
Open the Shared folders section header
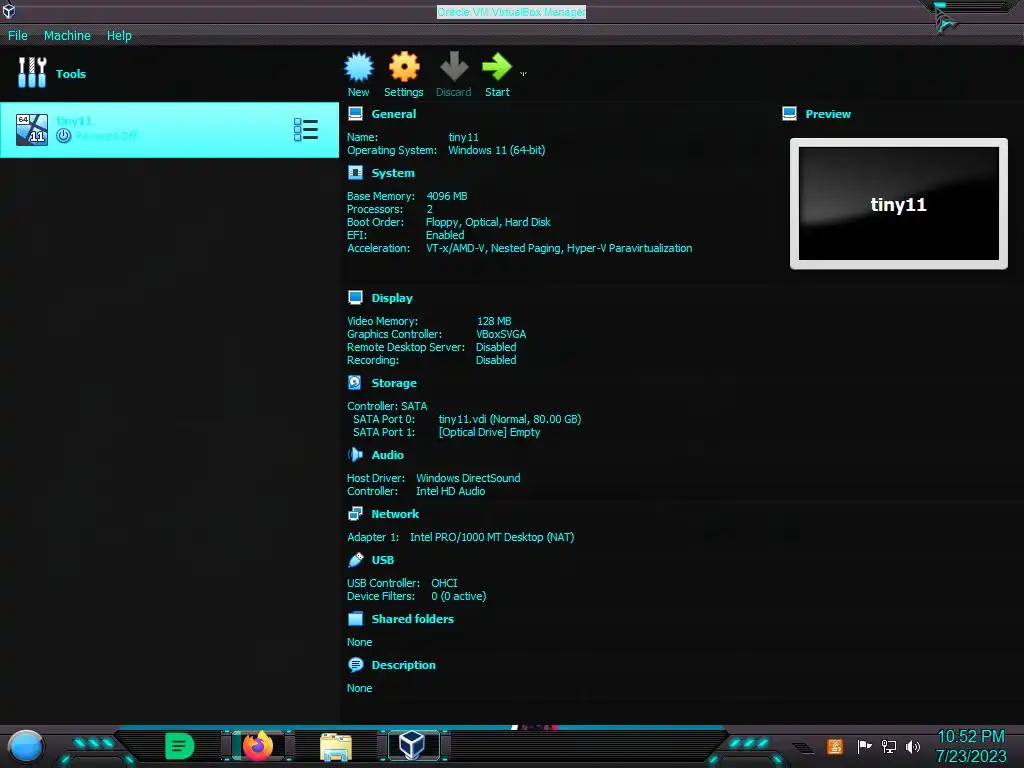pyautogui.click(x=412, y=618)
